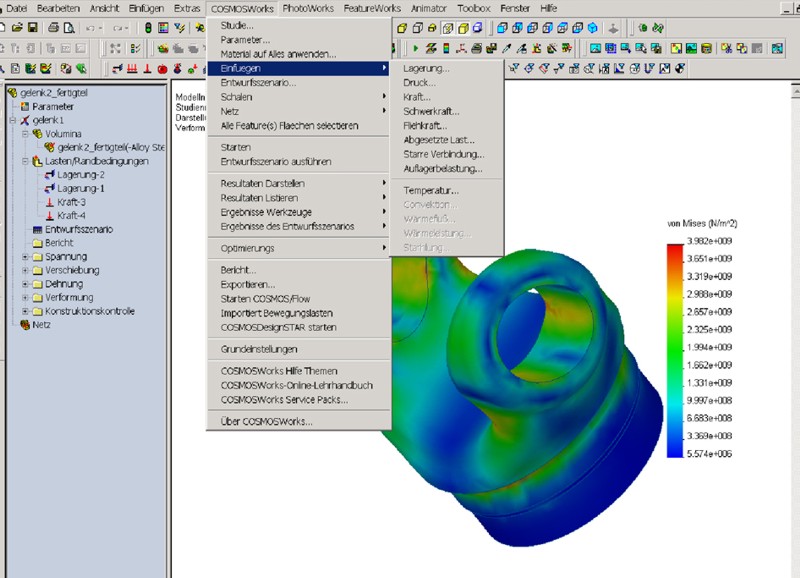Click the gelenk2_fertigteil root tree icon
Image resolution: width=800 pixels, height=578 pixels.
(x=12, y=92)
